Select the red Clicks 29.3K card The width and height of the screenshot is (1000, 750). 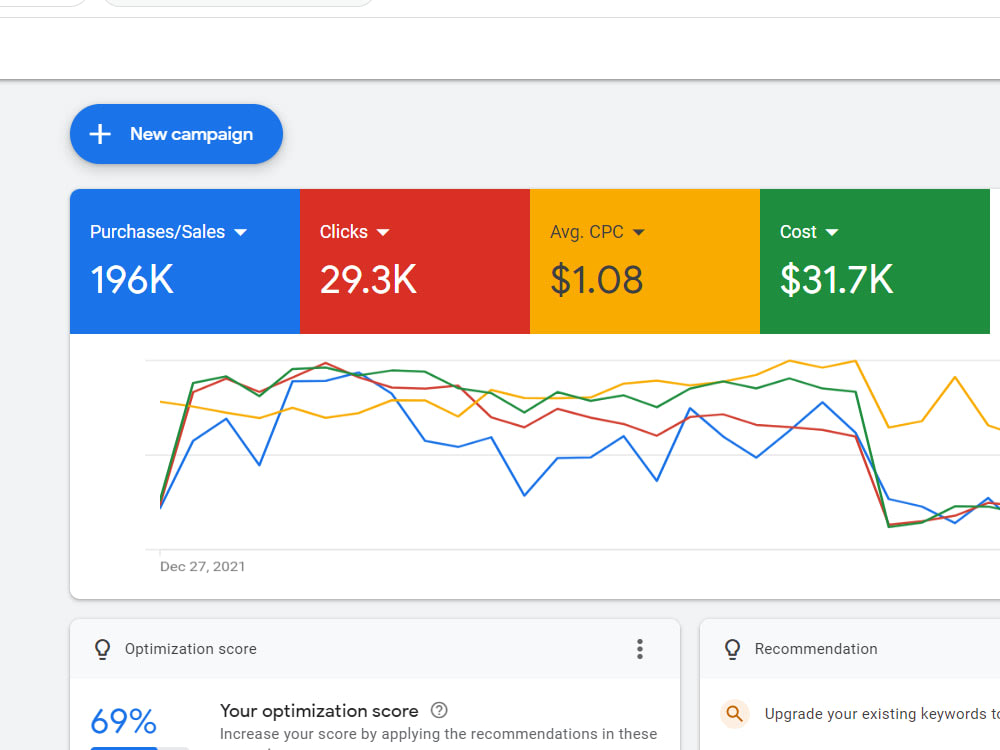pyautogui.click(x=415, y=261)
